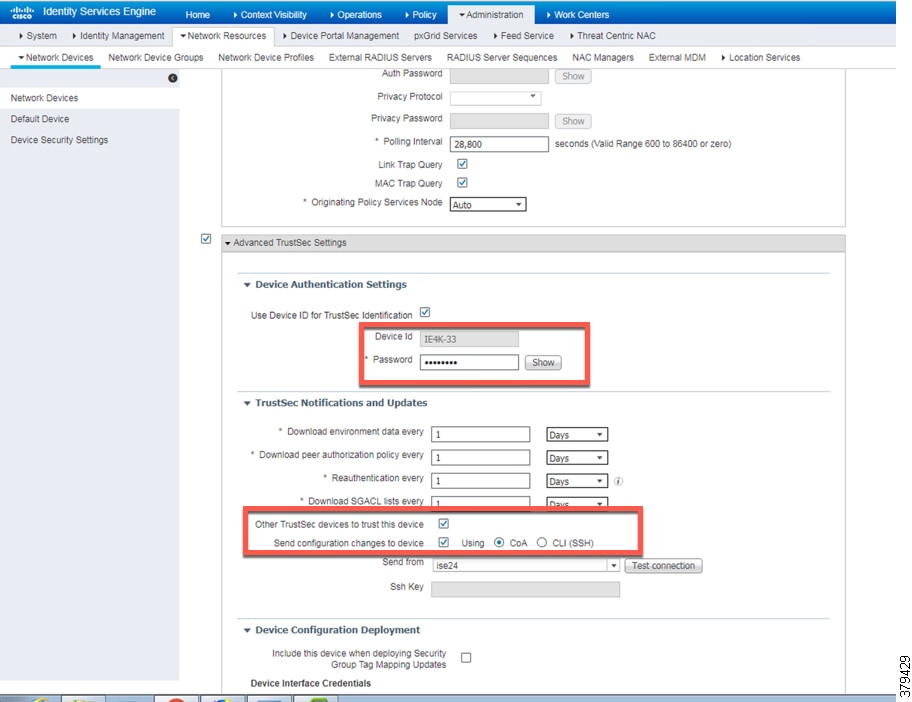
Task: Toggle the MAC Trap Query checkbox
Action: click(462, 183)
